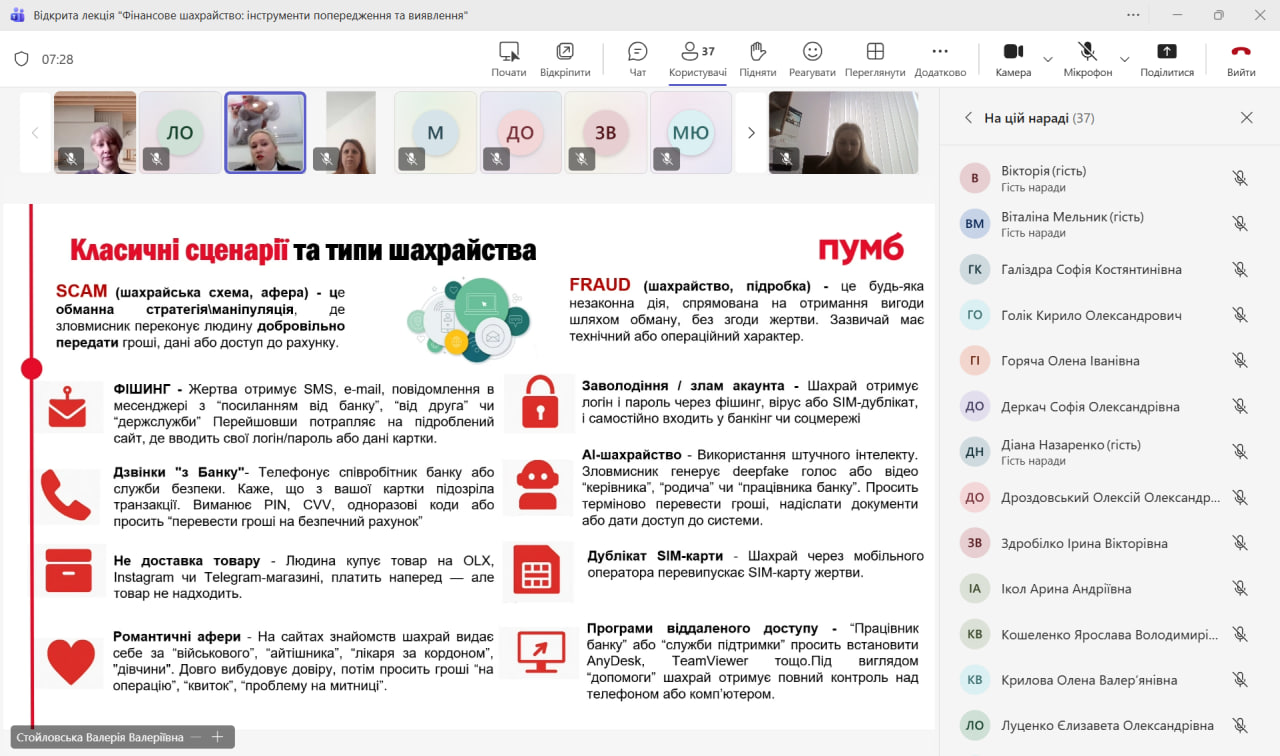Open title bar three-dots settings menu
This screenshot has height=756, width=1280.
point(1133,15)
